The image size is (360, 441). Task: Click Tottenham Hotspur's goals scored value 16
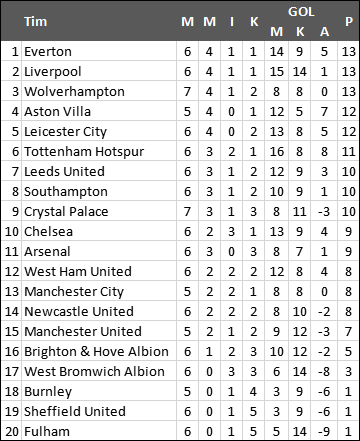pyautogui.click(x=277, y=152)
